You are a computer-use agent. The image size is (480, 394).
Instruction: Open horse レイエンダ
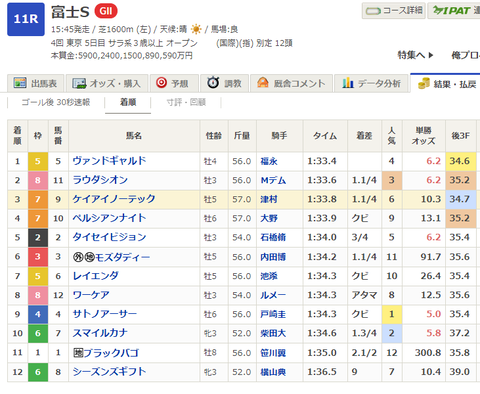95,276
